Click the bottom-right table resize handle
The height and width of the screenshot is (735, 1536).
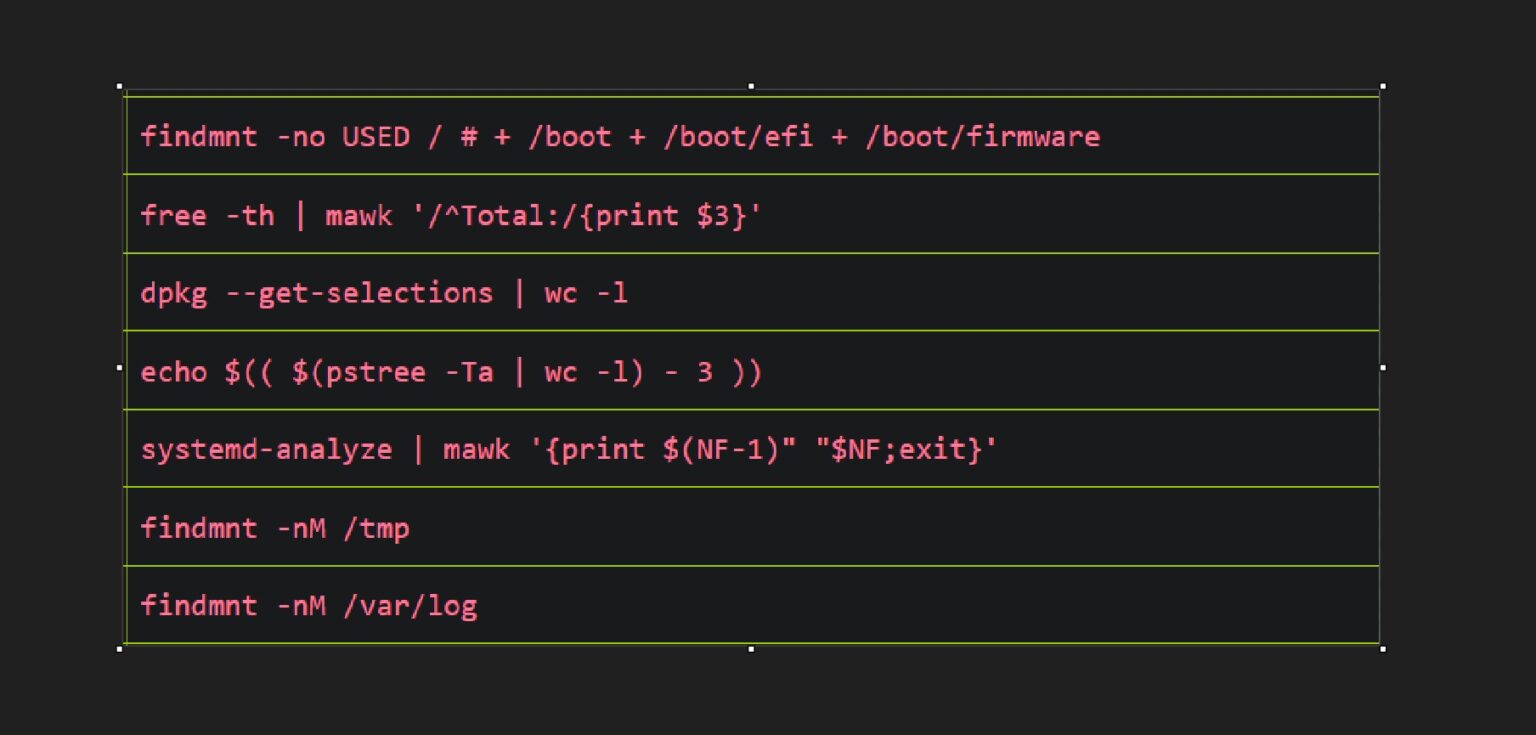[1383, 649]
